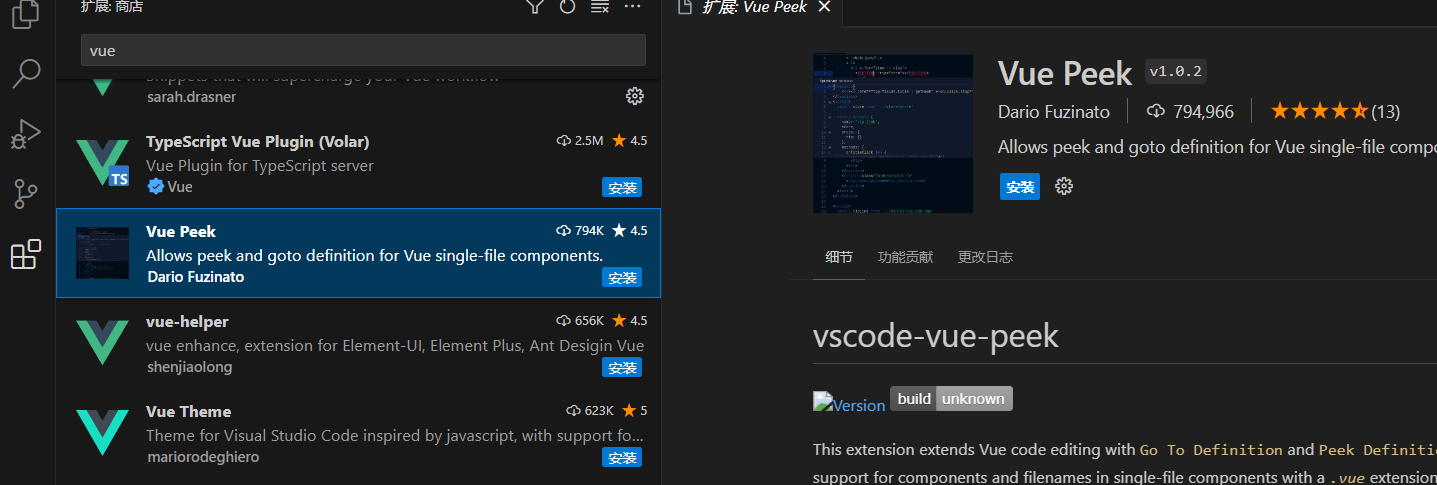Switch to the 细节 tab
The image size is (1437, 485).
839,257
